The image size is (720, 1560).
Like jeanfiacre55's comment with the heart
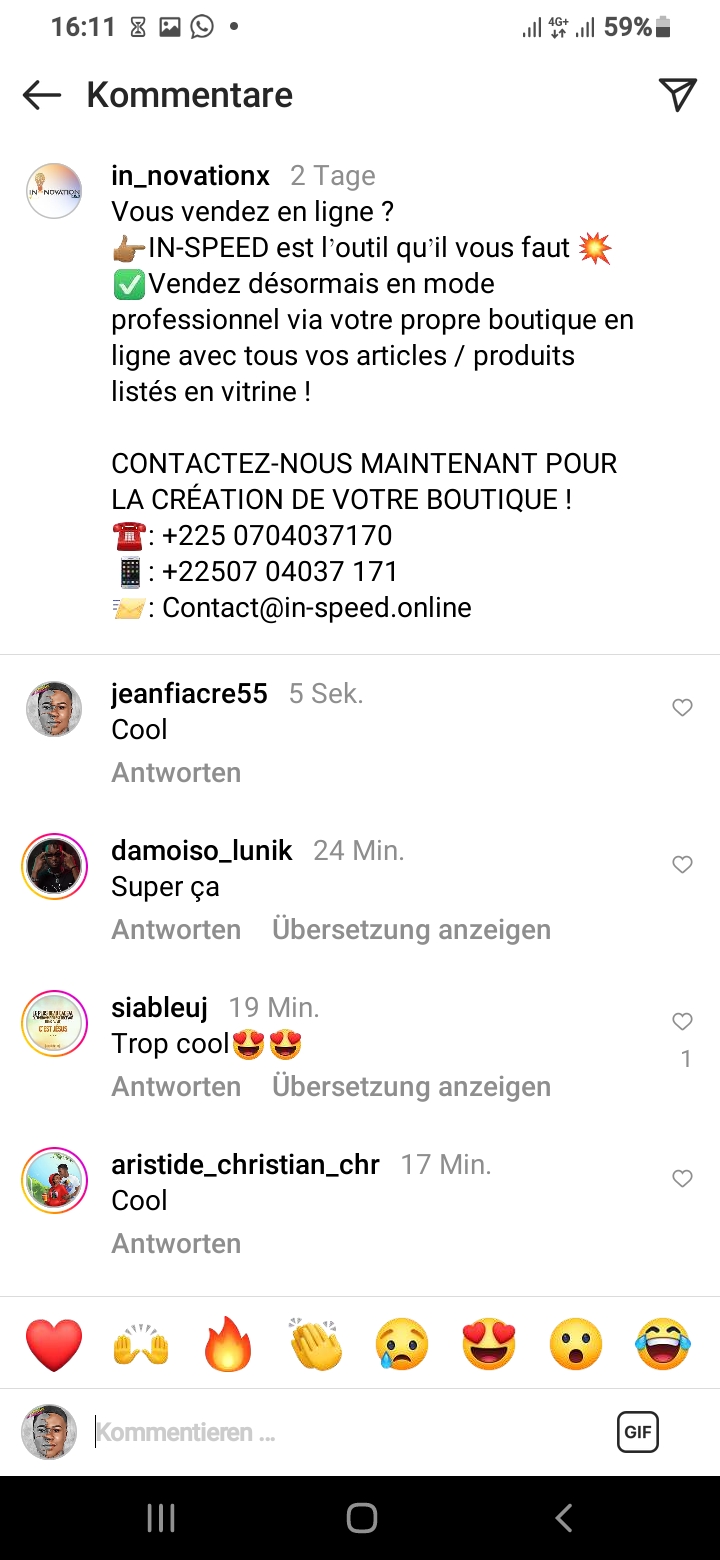pos(682,708)
